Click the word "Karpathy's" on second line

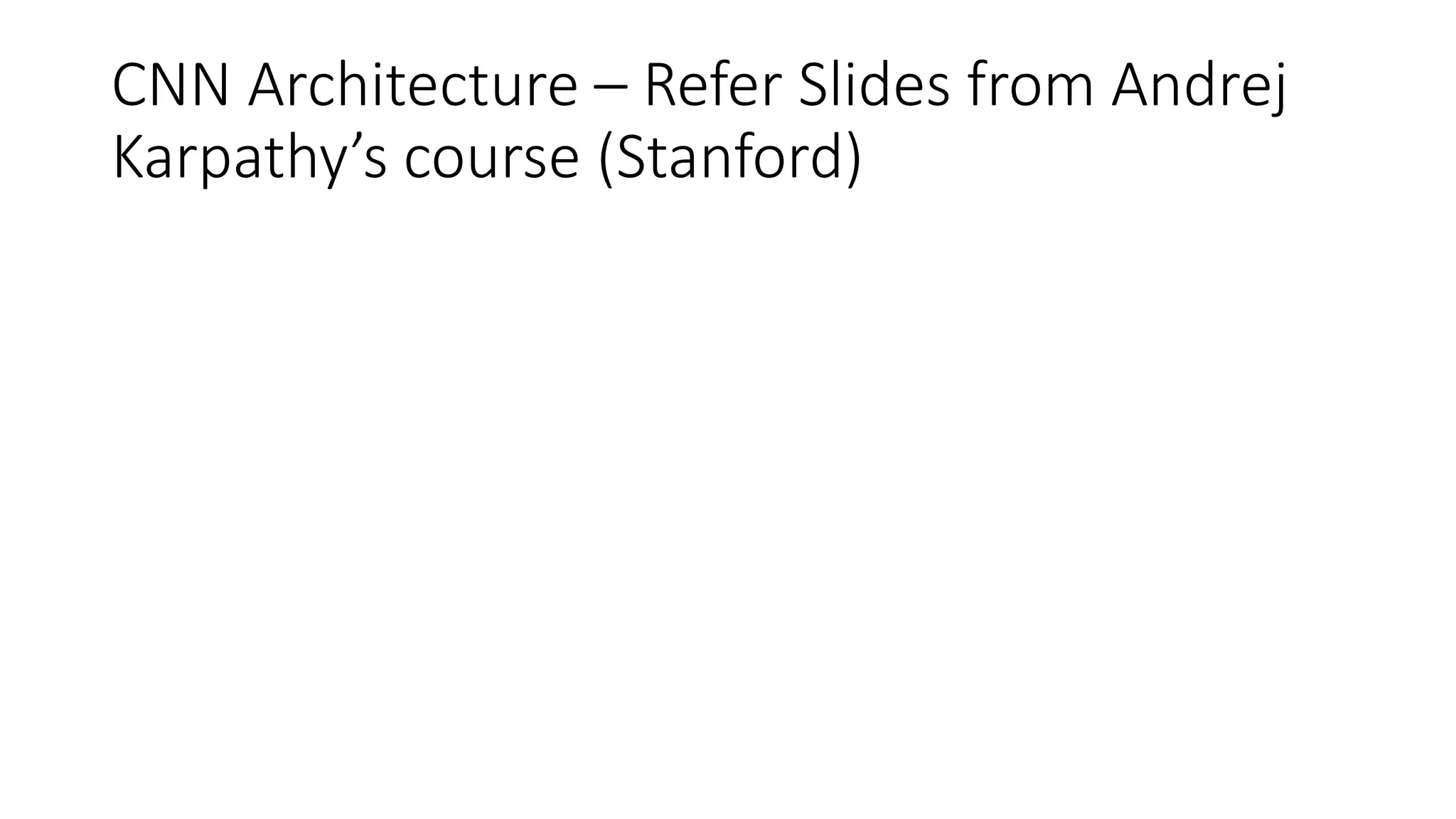[x=249, y=158]
